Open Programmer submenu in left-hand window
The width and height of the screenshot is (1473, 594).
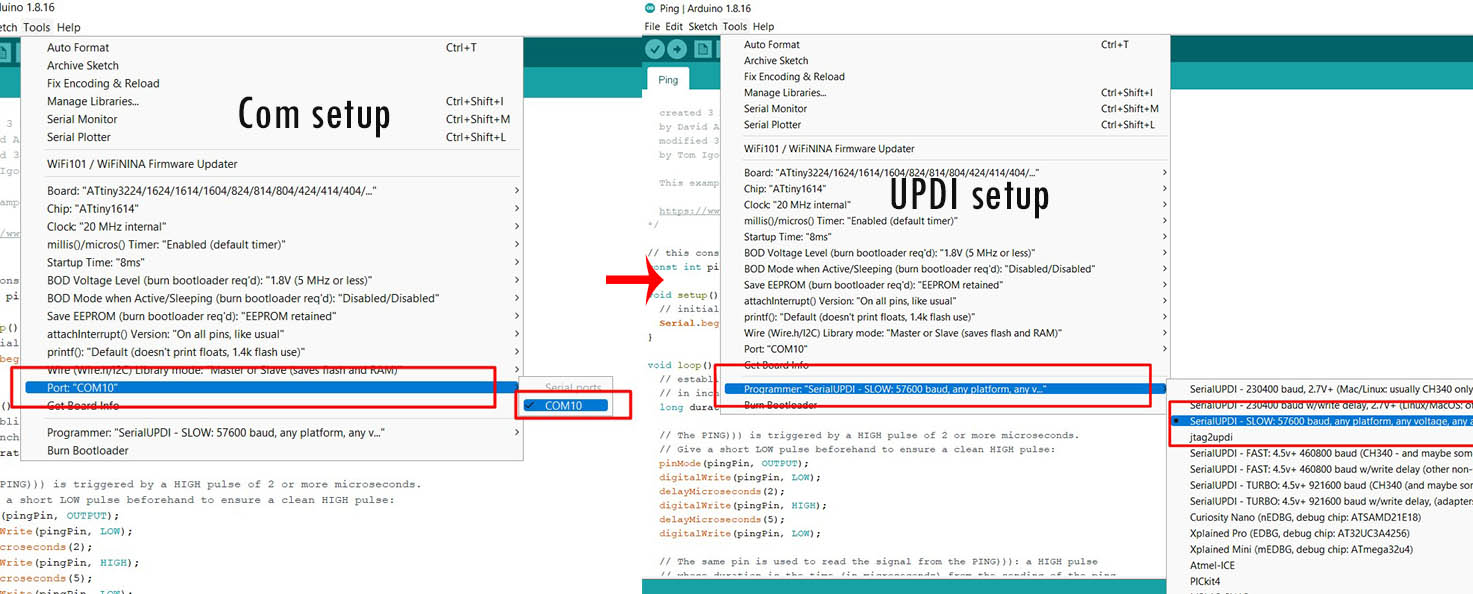point(271,433)
